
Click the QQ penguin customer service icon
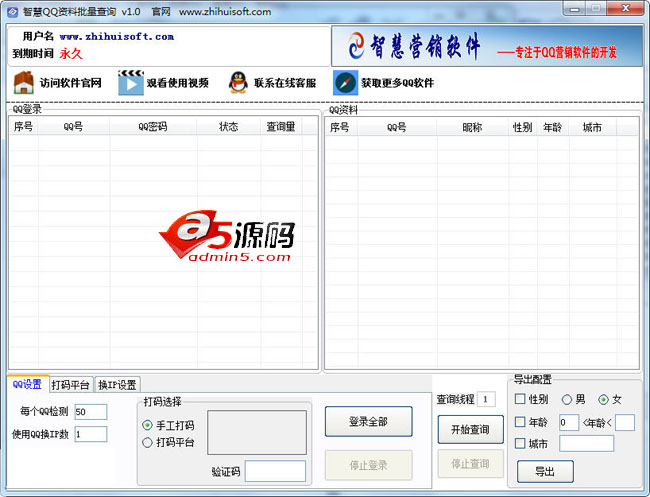pos(238,82)
